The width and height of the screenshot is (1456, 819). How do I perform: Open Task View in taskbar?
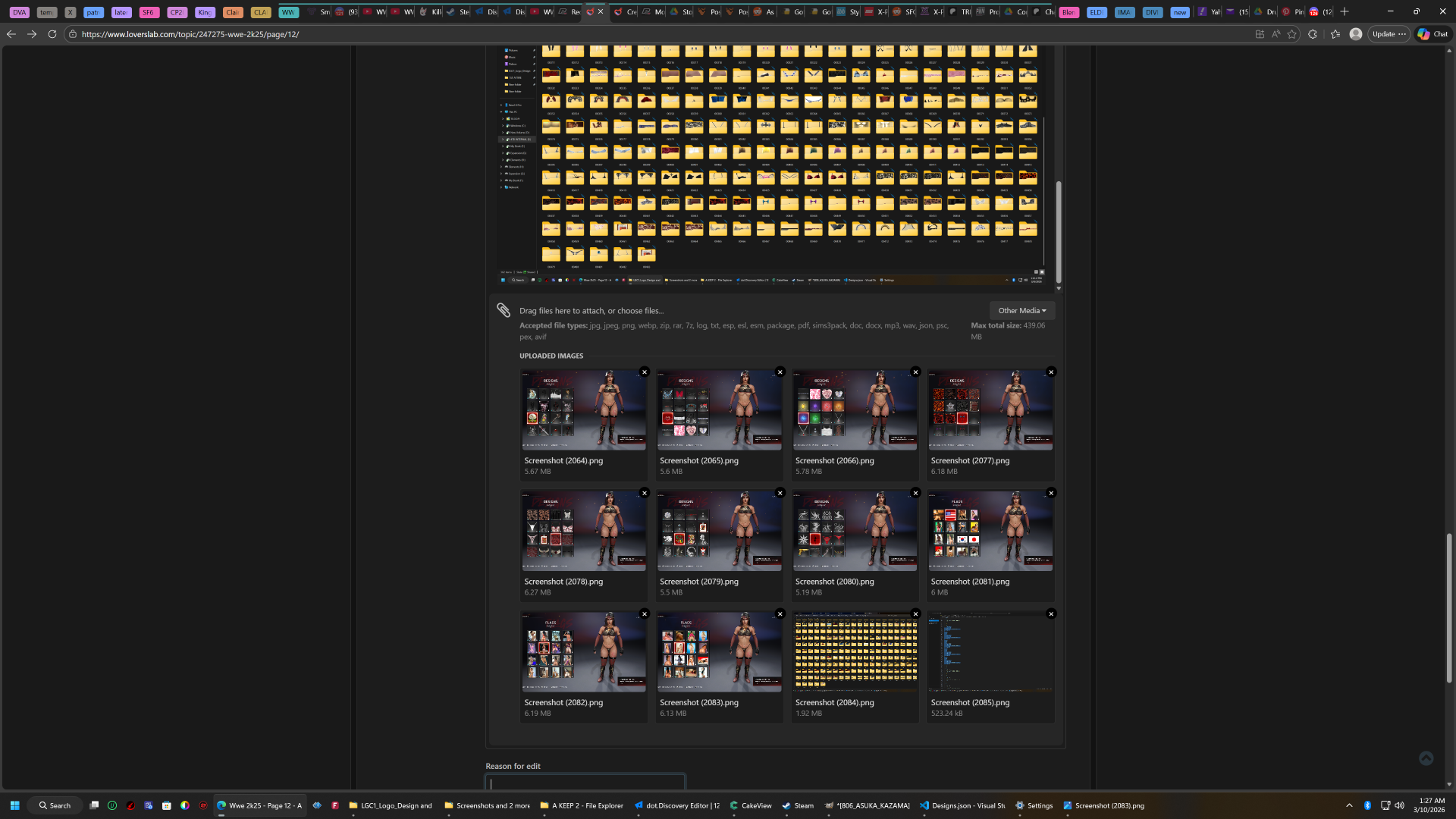[x=94, y=805]
